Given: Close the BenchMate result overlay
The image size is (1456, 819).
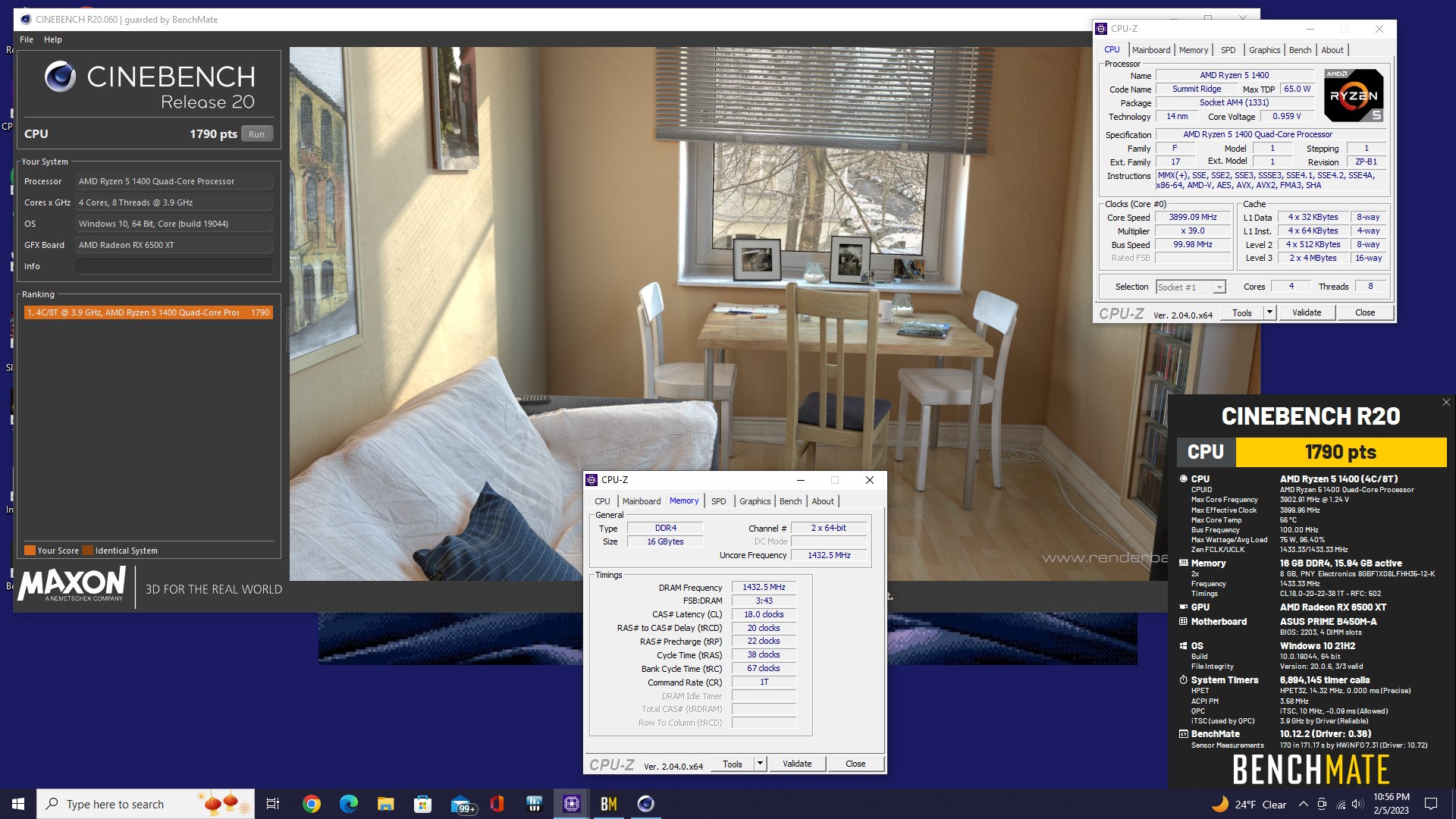Looking at the screenshot, I should coord(1446,403).
